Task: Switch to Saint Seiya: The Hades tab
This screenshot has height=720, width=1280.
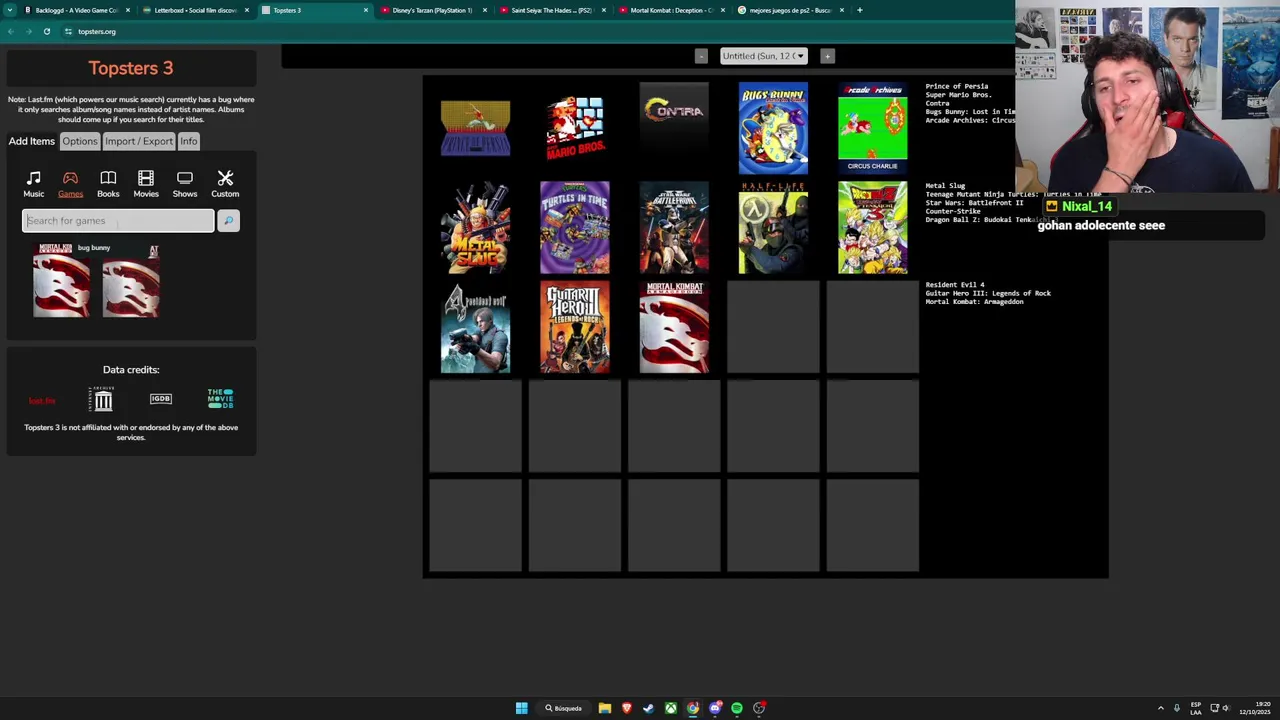Action: pos(551,10)
